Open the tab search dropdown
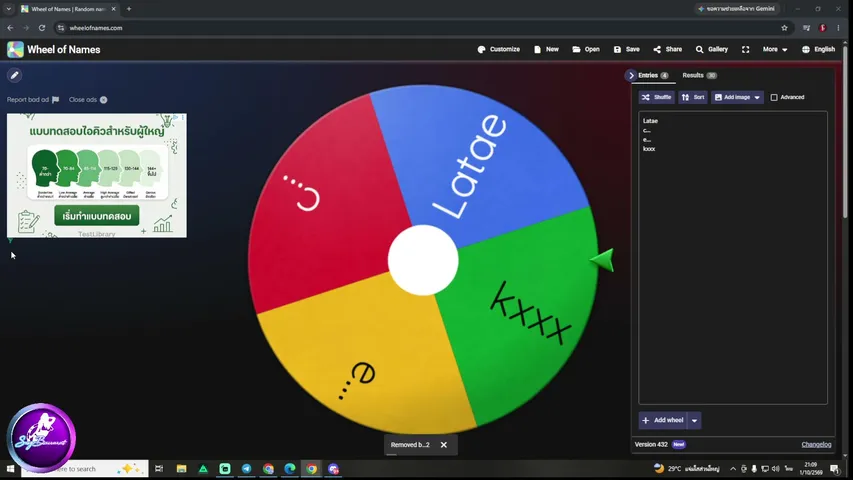This screenshot has height=480, width=853. [x=8, y=9]
